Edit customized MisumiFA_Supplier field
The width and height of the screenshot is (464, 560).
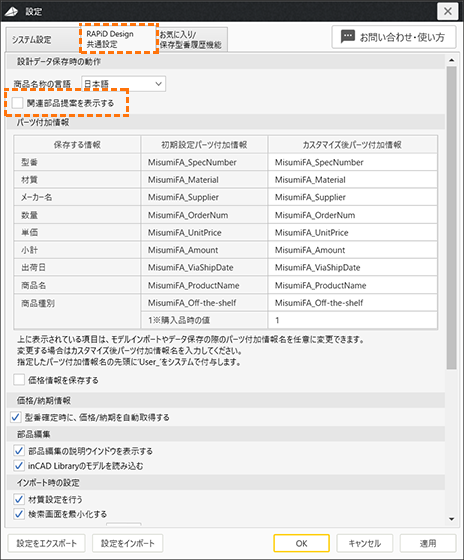click(353, 197)
